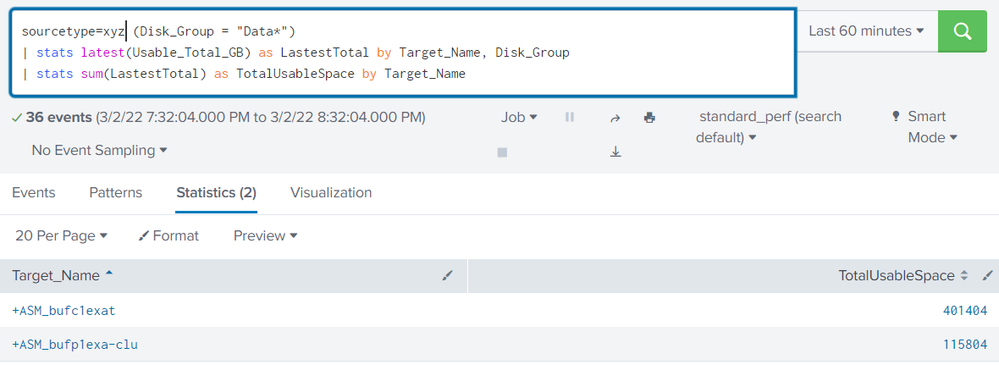The width and height of the screenshot is (999, 365).
Task: Run search with green magnifier button
Action: coord(962,31)
